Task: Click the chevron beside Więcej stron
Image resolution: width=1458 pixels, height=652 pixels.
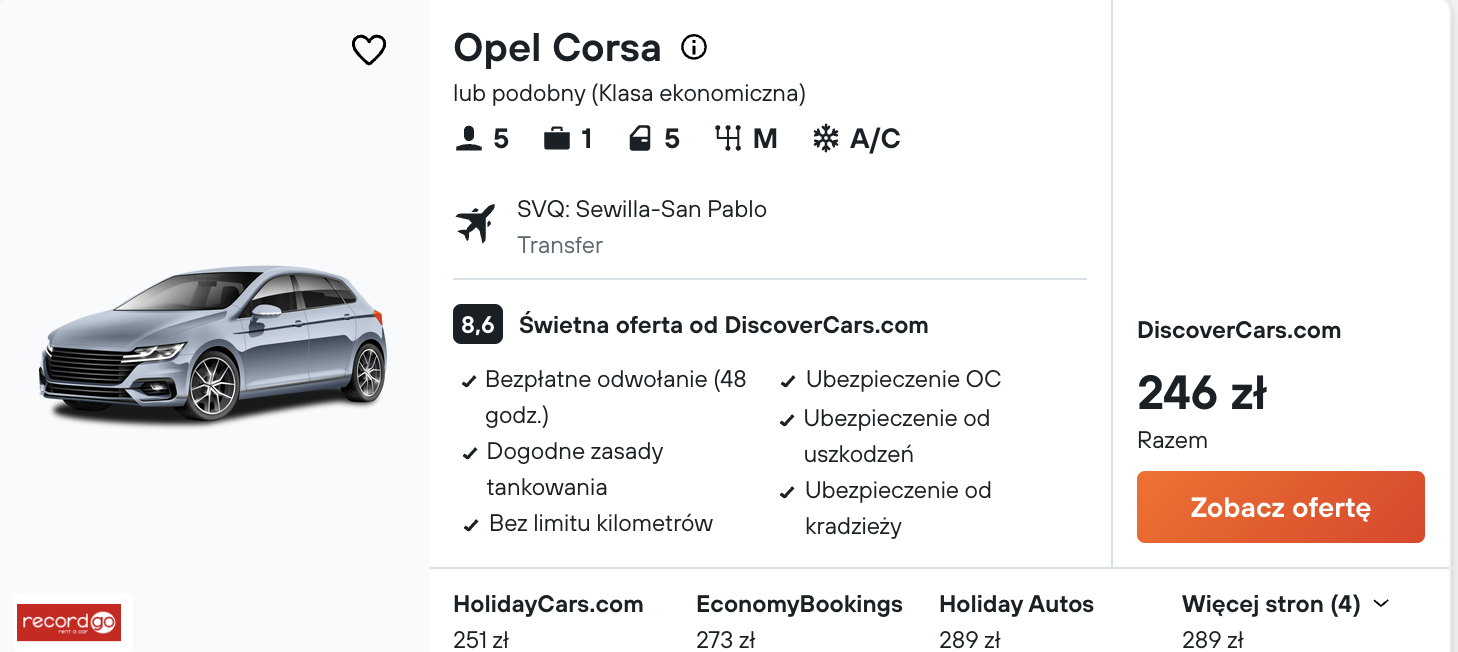Action: pos(1381,604)
